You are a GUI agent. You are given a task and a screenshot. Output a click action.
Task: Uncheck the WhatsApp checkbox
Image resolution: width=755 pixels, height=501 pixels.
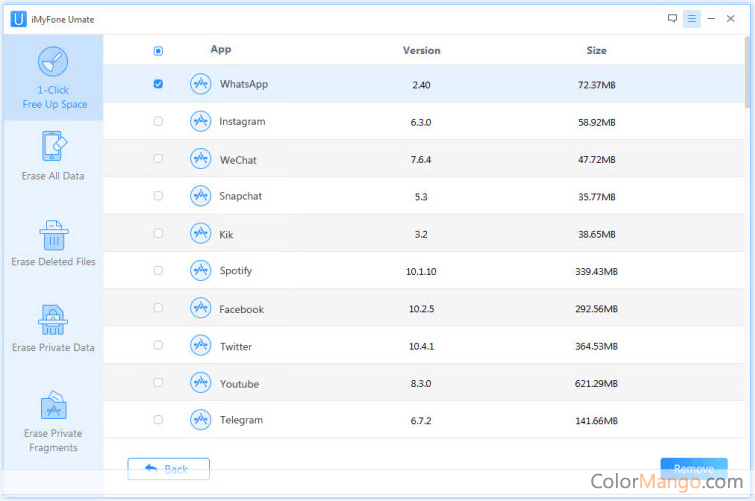click(x=158, y=84)
